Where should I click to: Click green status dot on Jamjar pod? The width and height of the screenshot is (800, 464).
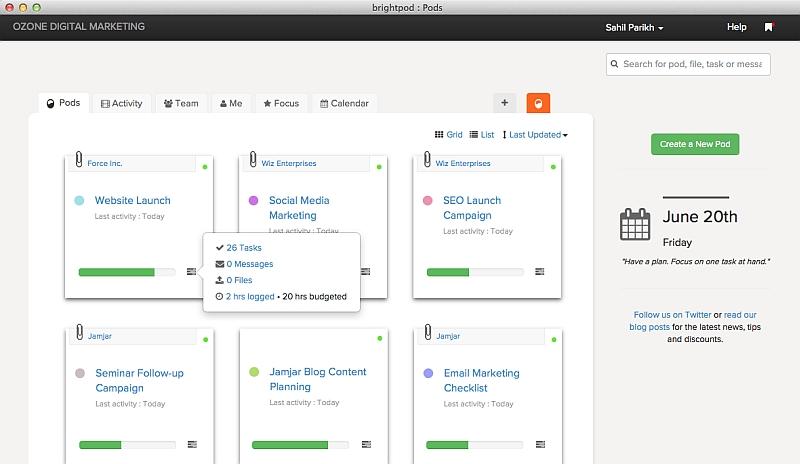(206, 340)
